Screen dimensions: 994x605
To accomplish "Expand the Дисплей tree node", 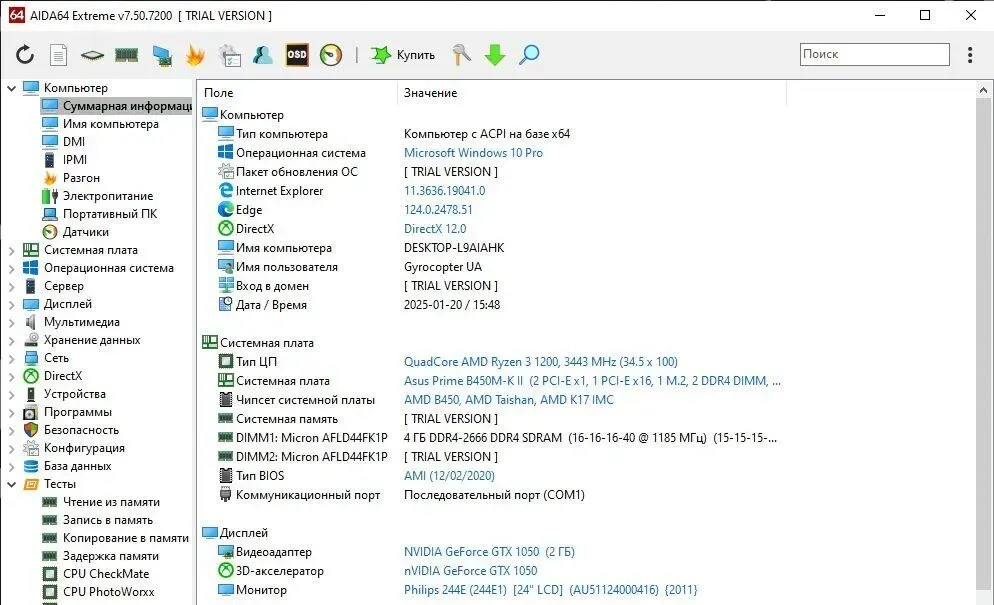I will (12, 304).
